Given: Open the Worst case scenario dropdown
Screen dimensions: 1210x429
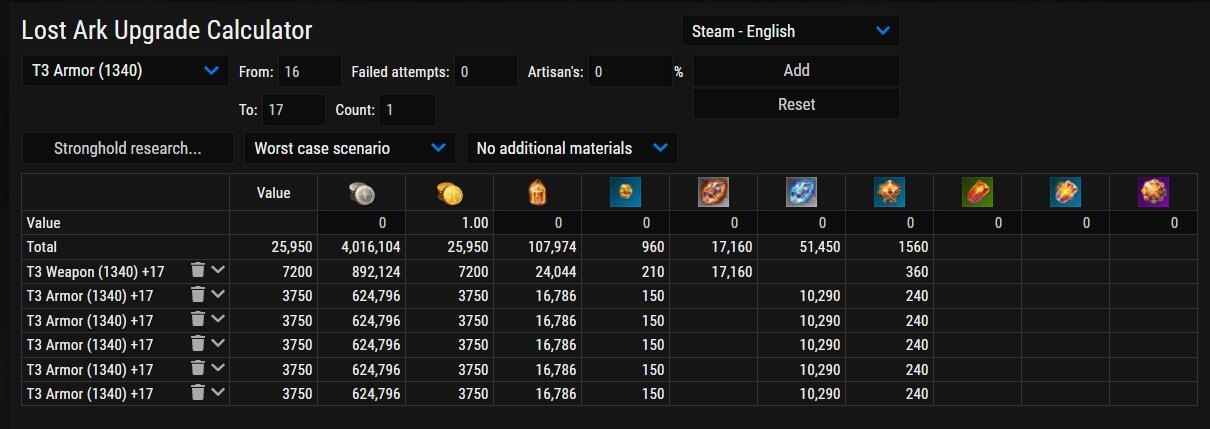Looking at the screenshot, I should coord(350,148).
